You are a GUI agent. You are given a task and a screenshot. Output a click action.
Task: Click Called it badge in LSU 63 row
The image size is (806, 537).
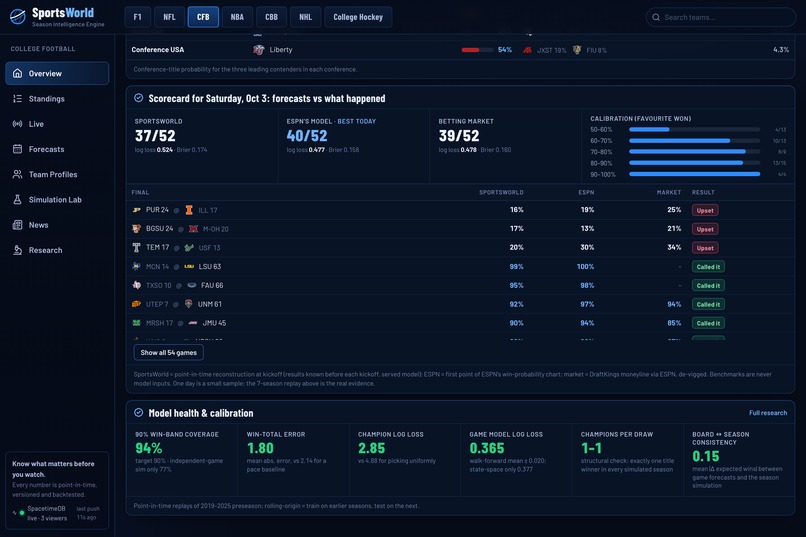coord(708,267)
